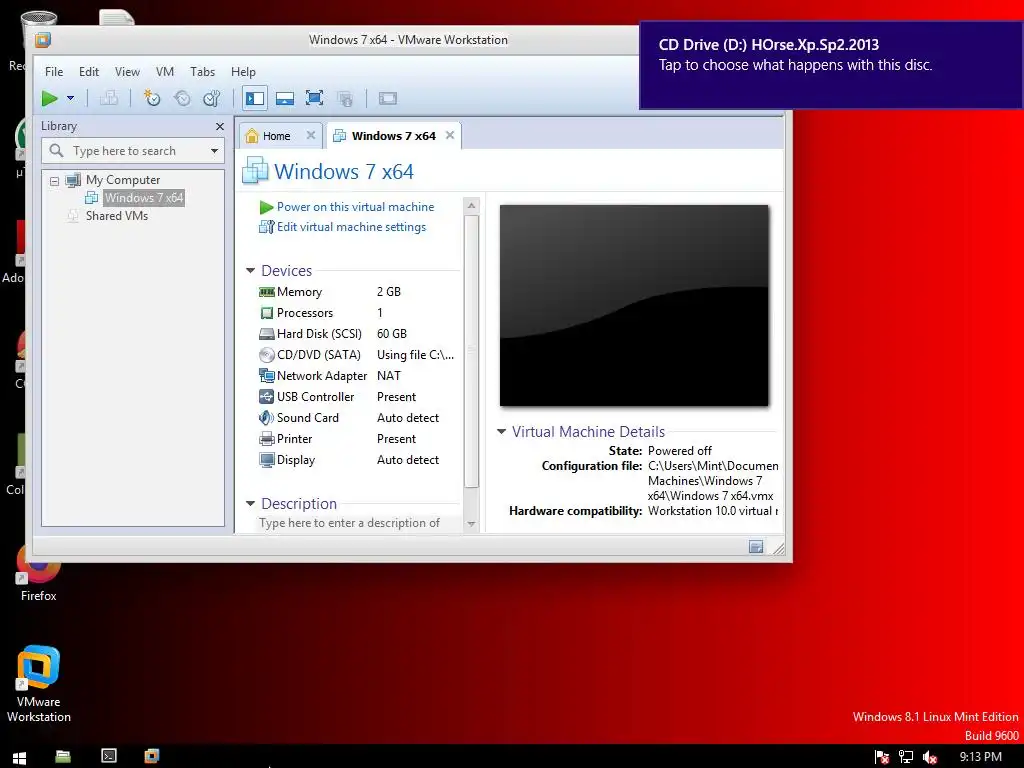Click the 9:13 PM taskbar clock
Screen dimensions: 1024x768
click(980, 757)
